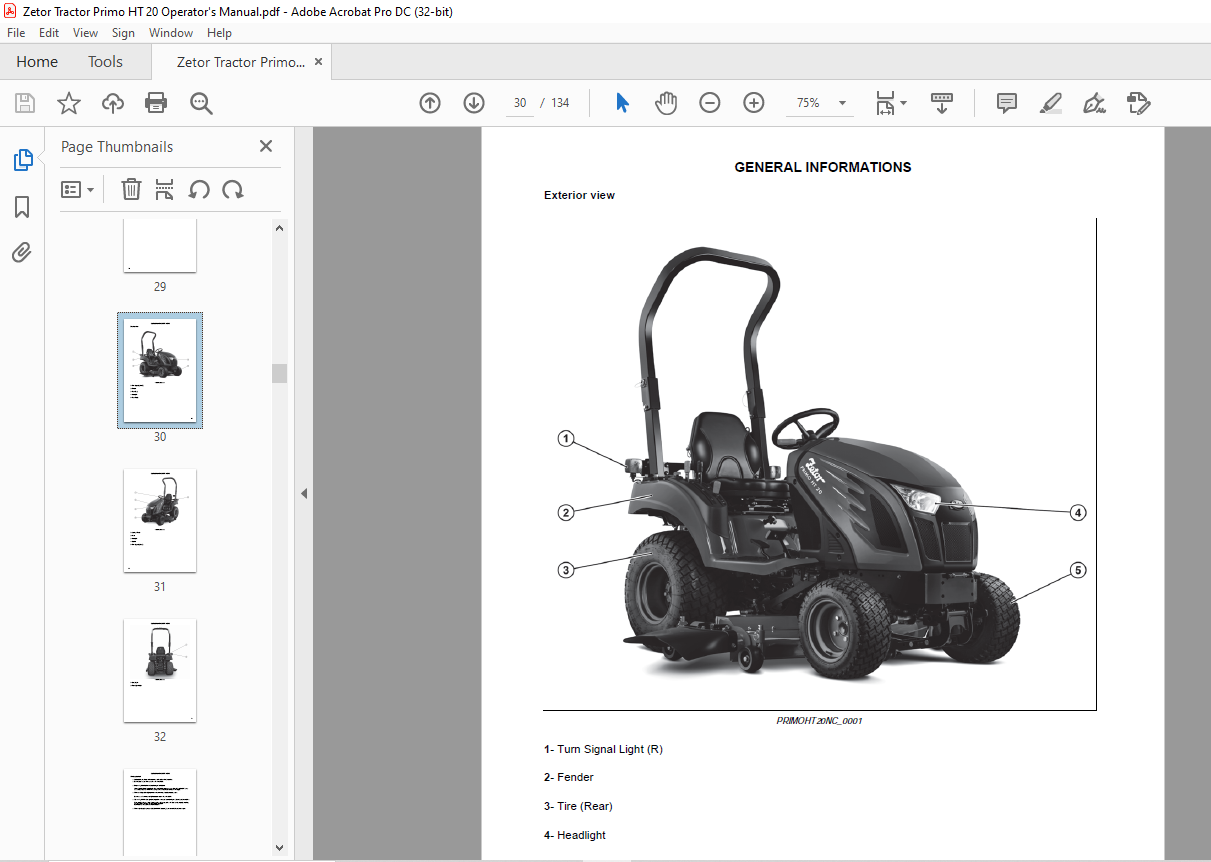Save the file using the floppy disk icon

click(25, 103)
